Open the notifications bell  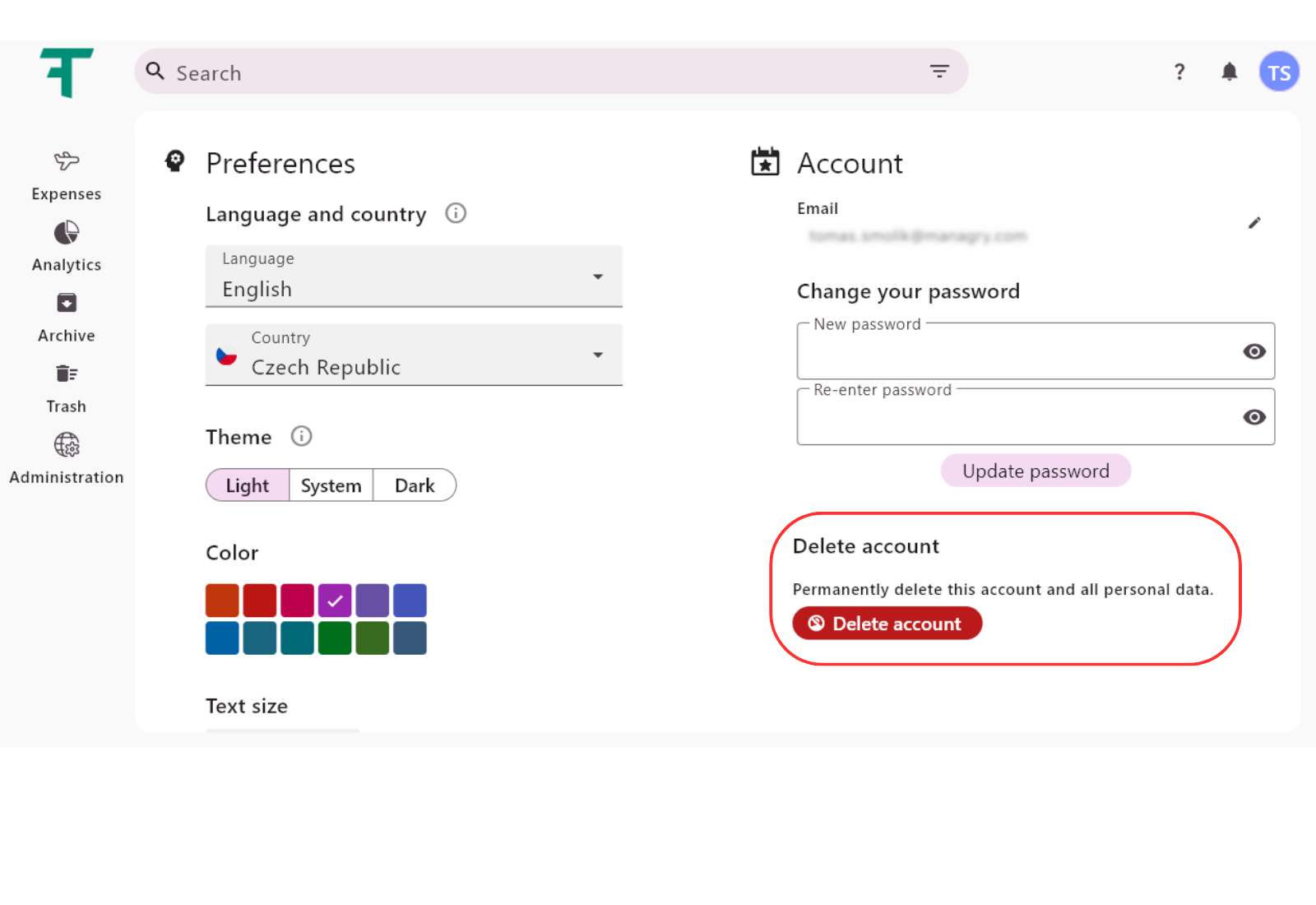pos(1229,72)
